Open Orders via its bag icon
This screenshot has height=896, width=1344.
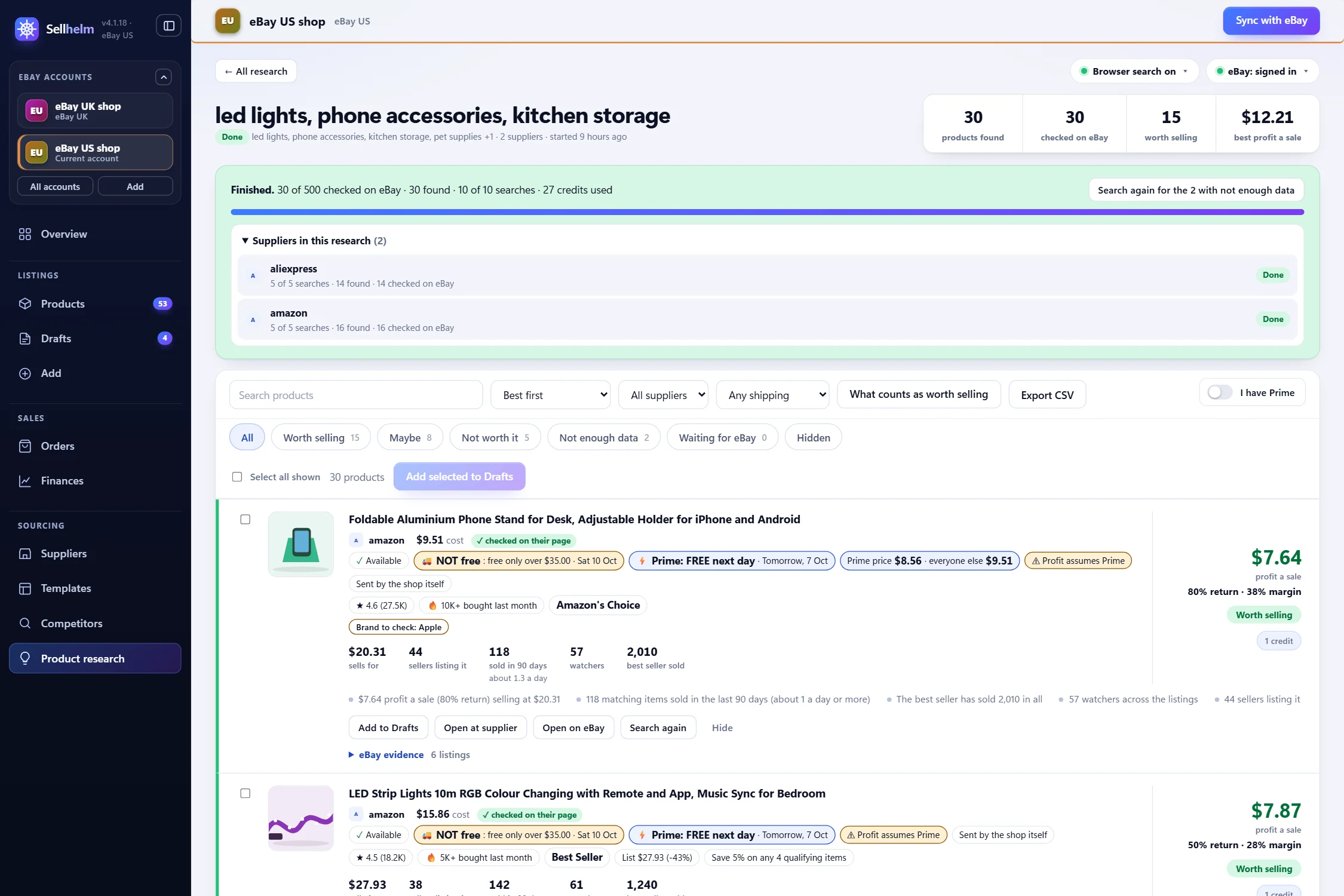pyautogui.click(x=25, y=446)
